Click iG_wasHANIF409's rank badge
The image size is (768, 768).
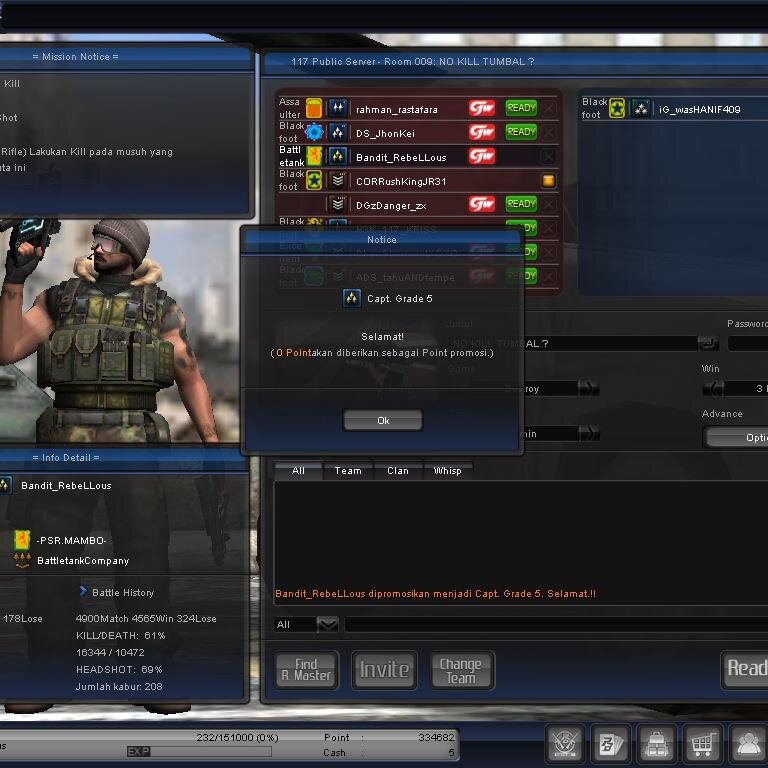click(x=641, y=108)
